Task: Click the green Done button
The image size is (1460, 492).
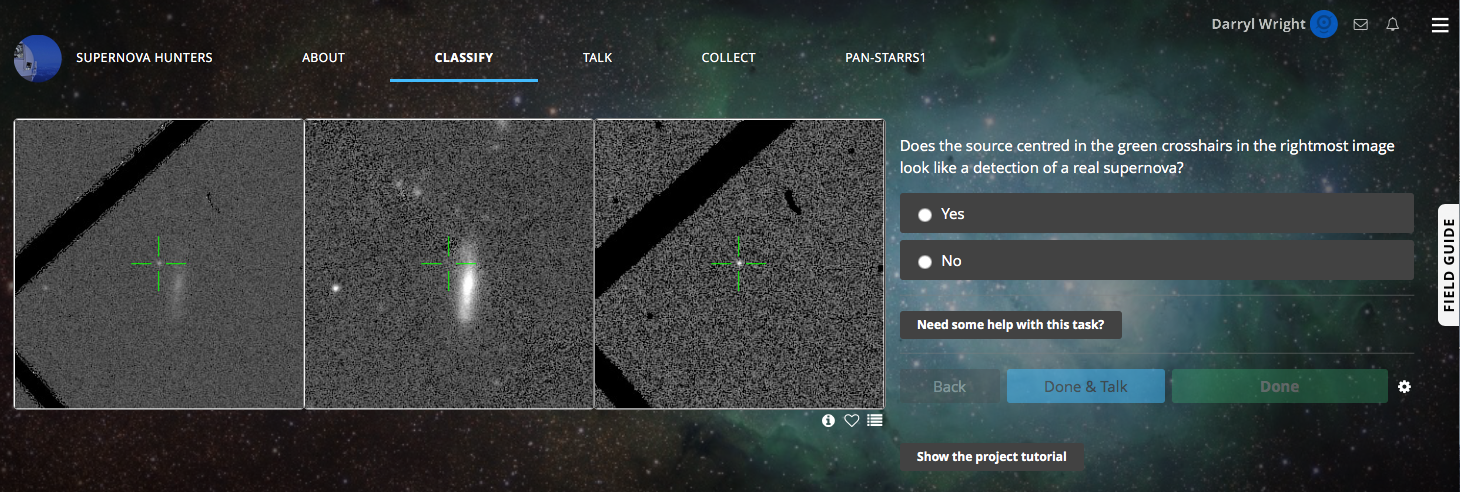Action: (x=1280, y=386)
